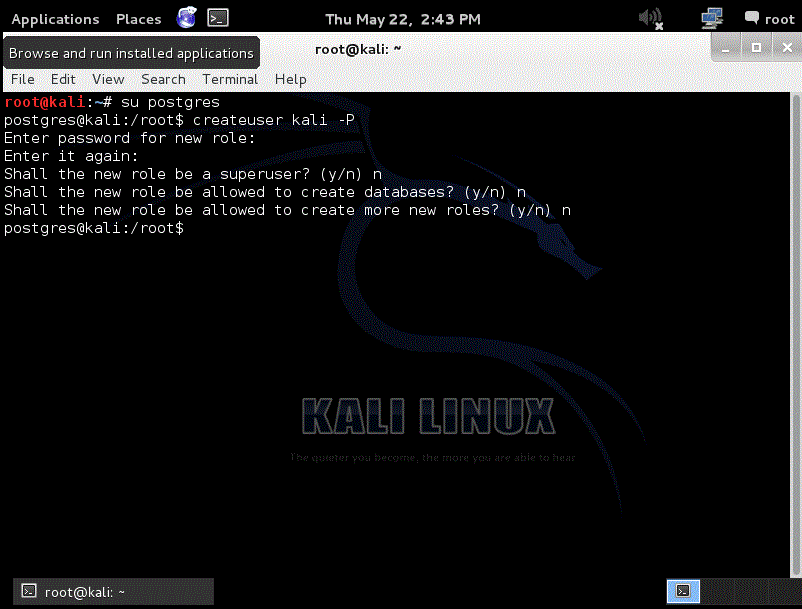802x609 pixels.
Task: Launch terminal from top panel icon
Action: point(218,18)
